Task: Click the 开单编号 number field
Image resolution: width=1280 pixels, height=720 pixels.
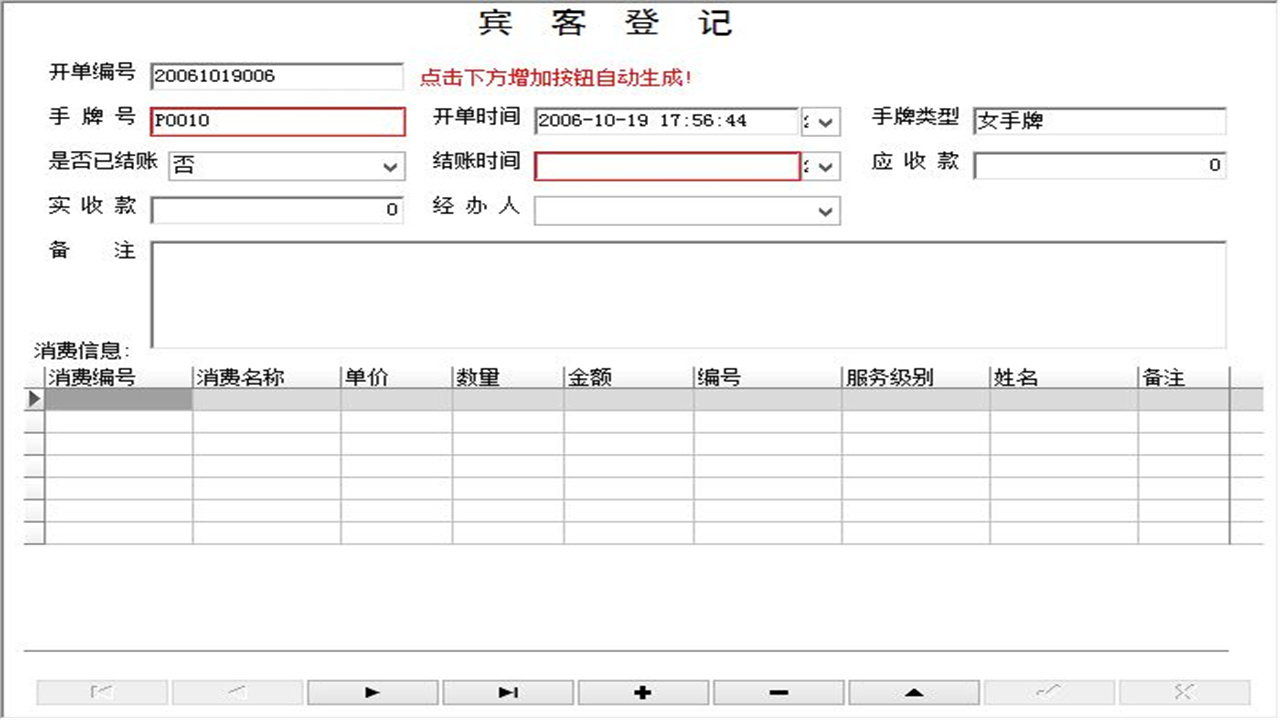Action: click(275, 75)
